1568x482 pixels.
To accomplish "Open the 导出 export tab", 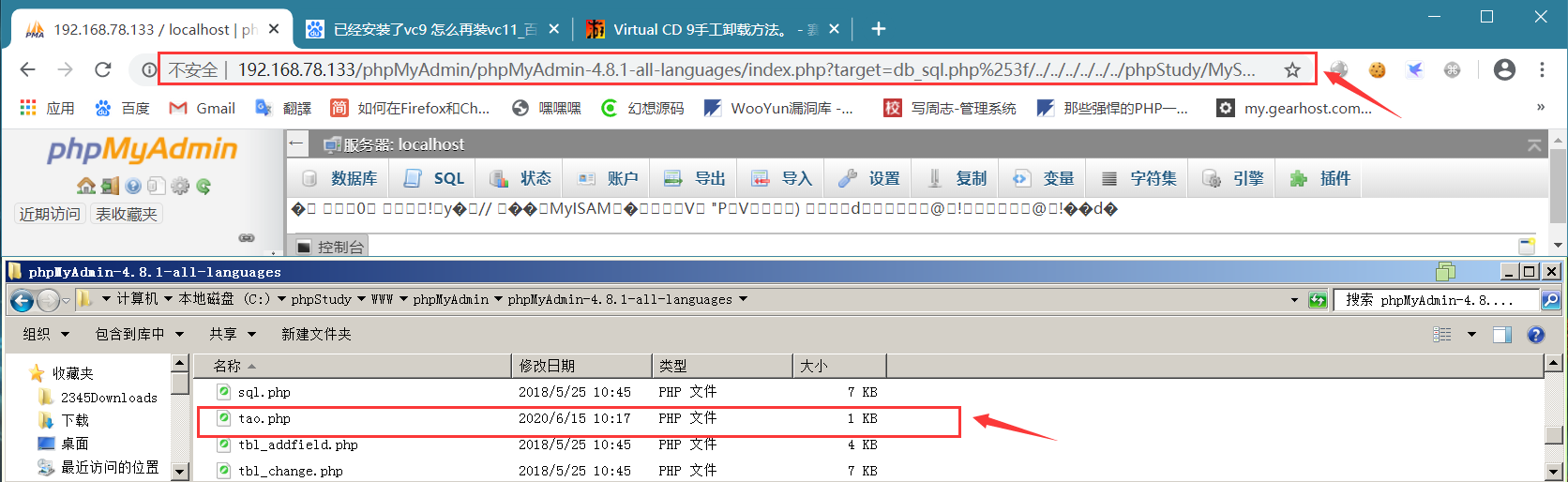I will click(695, 178).
